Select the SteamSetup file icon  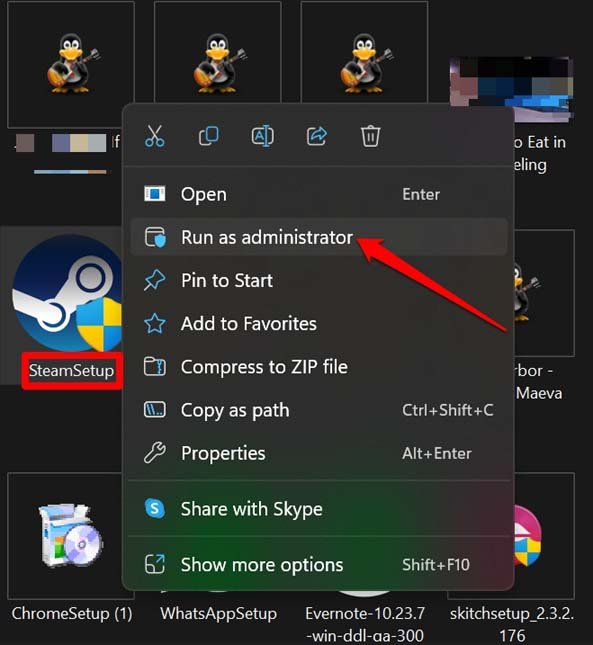click(x=67, y=293)
